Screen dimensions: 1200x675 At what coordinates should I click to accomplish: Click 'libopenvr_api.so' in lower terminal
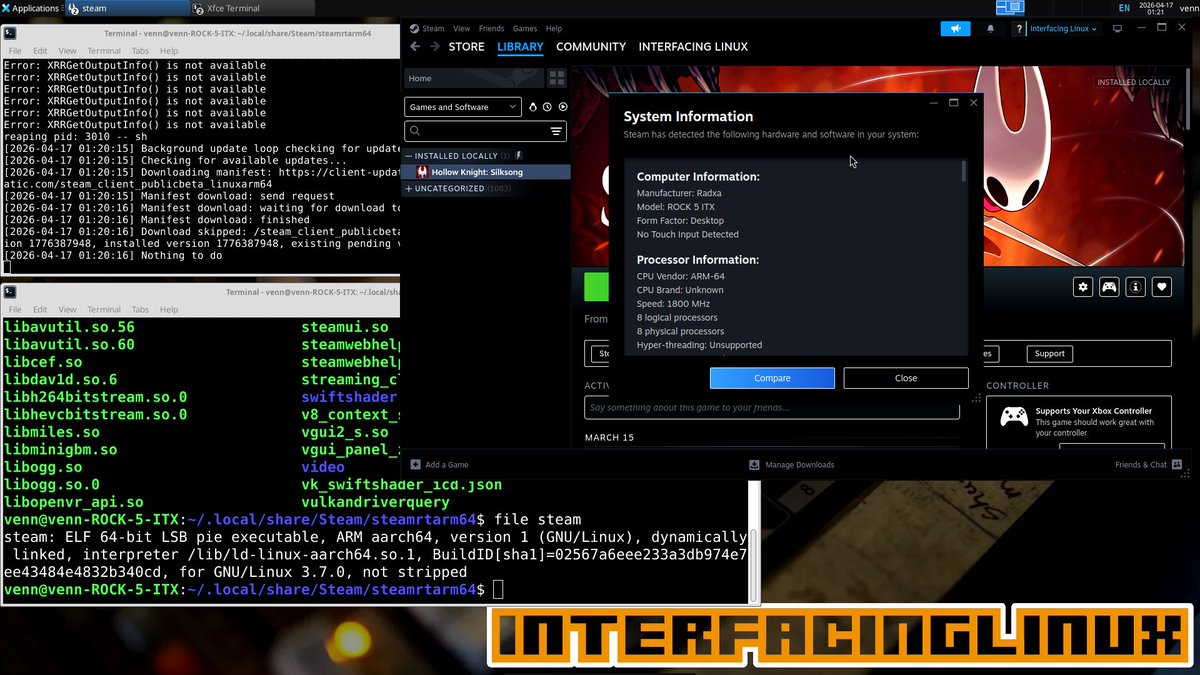(x=74, y=502)
